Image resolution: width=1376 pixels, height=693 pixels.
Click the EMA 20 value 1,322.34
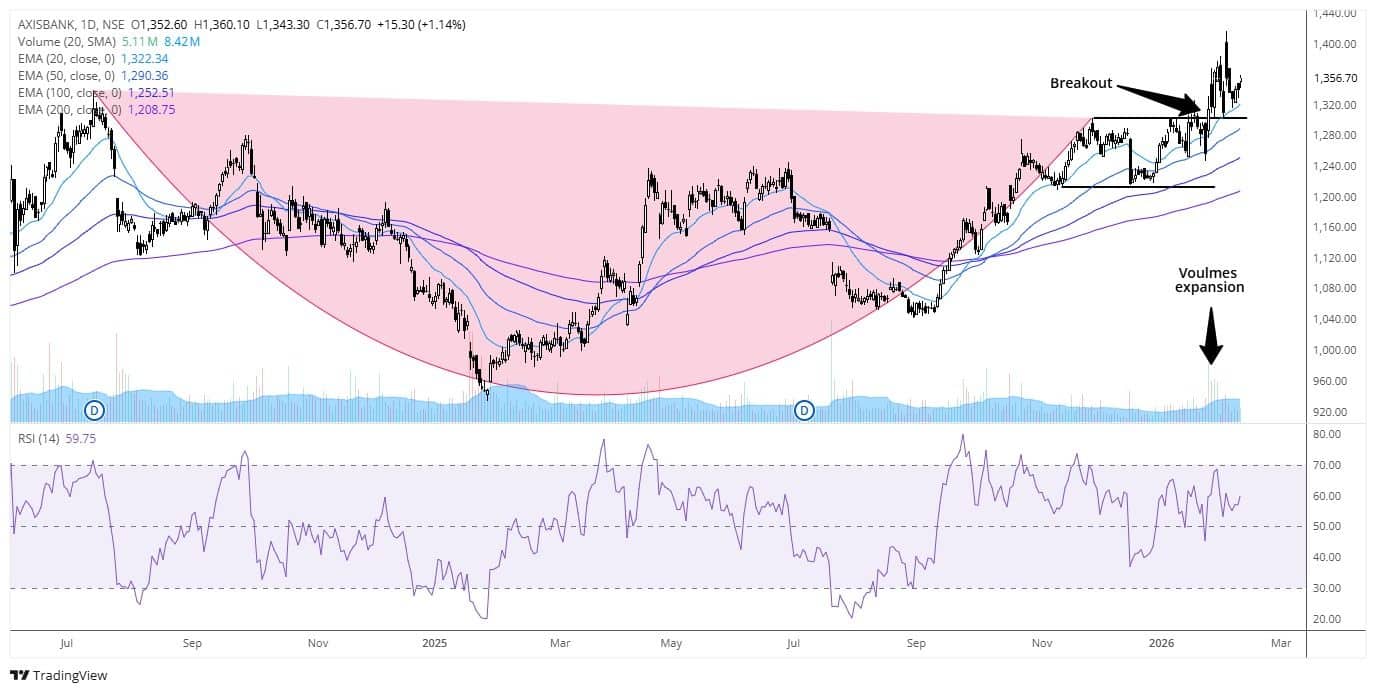point(144,58)
